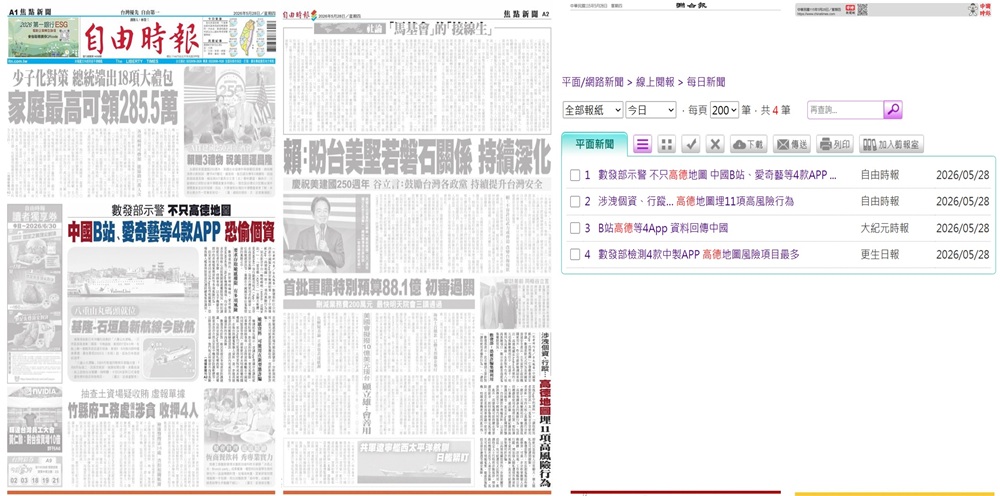Check the box for article 2
Screen dimensions: 1000x496
(x=575, y=201)
